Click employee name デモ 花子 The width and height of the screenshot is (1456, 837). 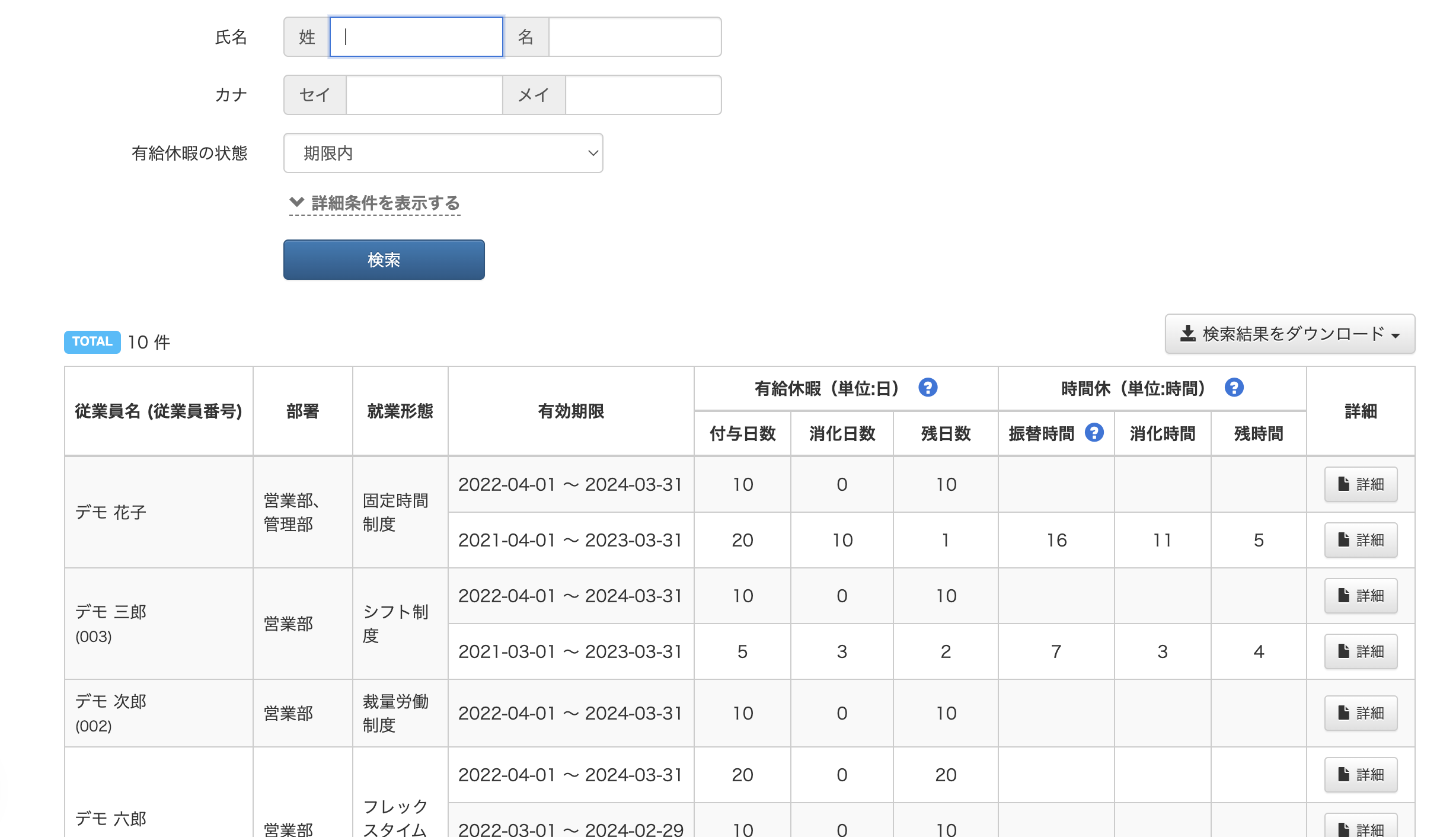(x=111, y=512)
